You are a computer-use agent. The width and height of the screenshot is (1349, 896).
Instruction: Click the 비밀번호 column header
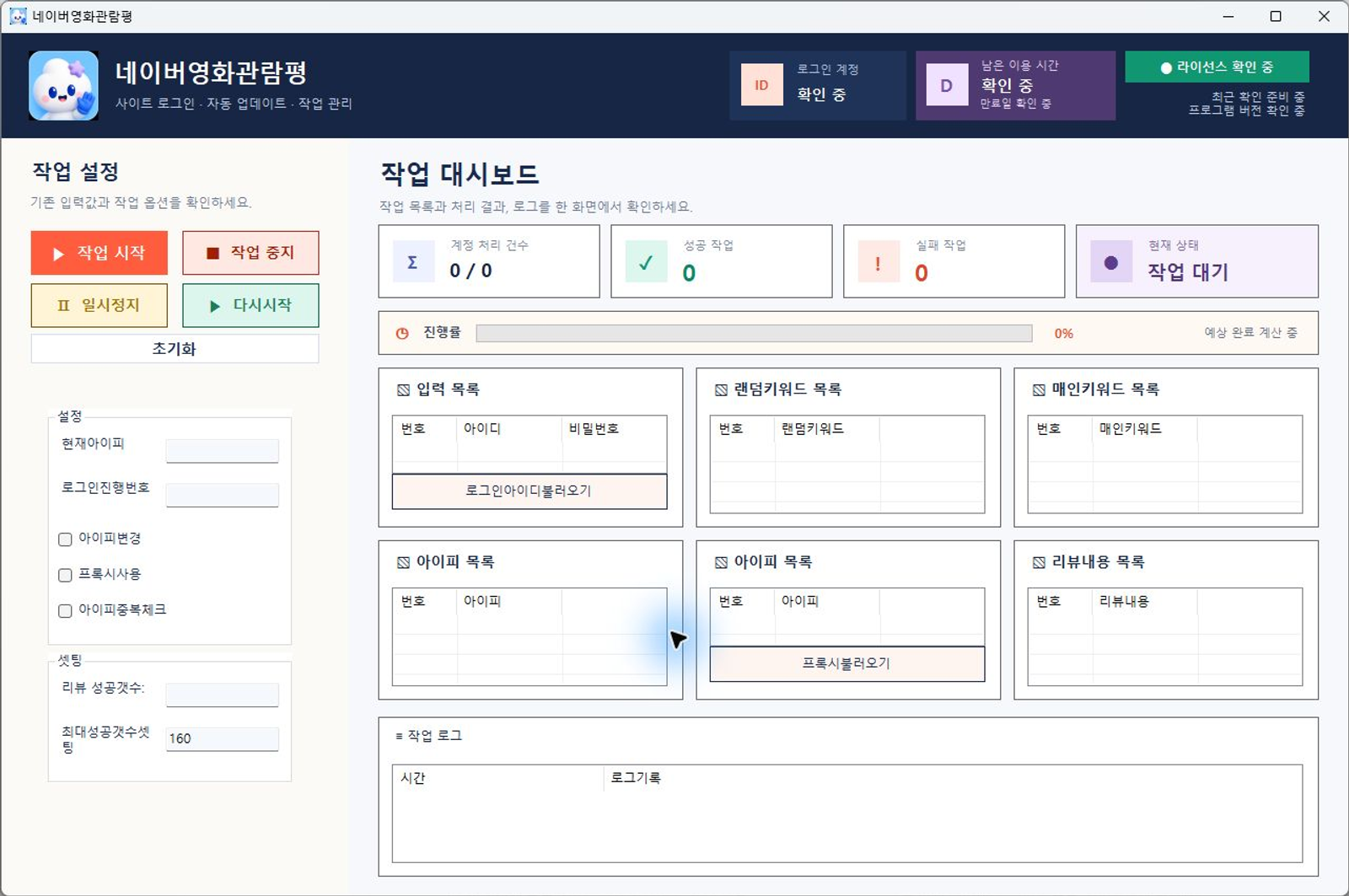point(614,429)
